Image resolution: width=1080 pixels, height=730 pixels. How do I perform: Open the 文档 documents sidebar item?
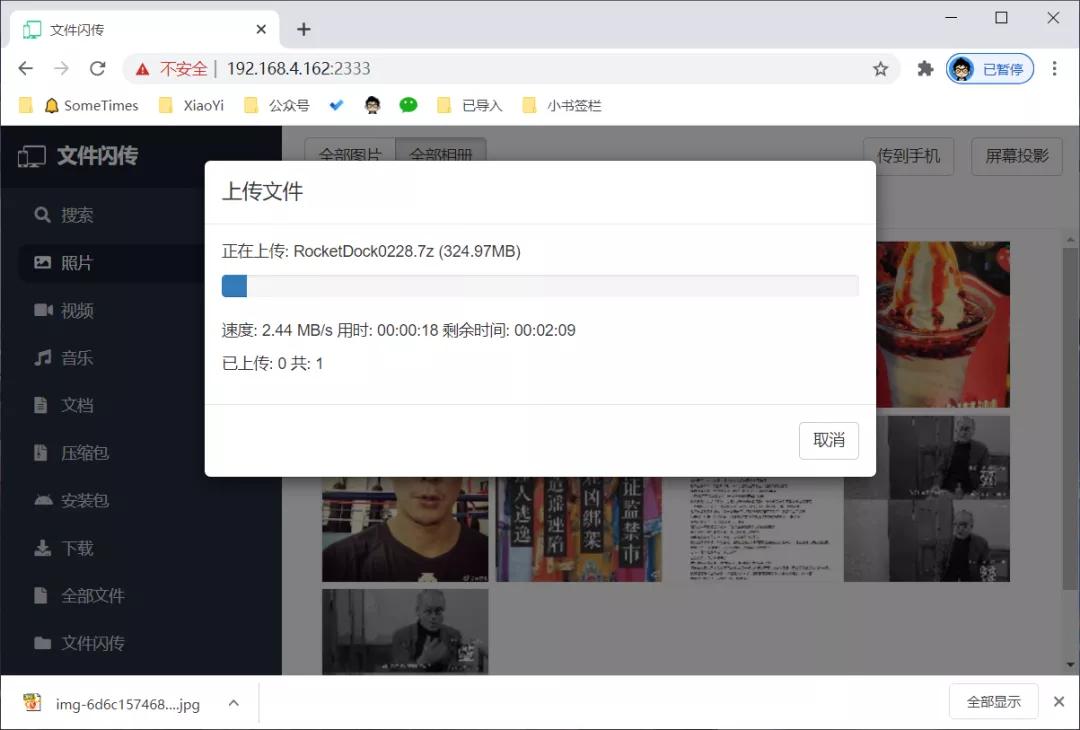tap(76, 405)
